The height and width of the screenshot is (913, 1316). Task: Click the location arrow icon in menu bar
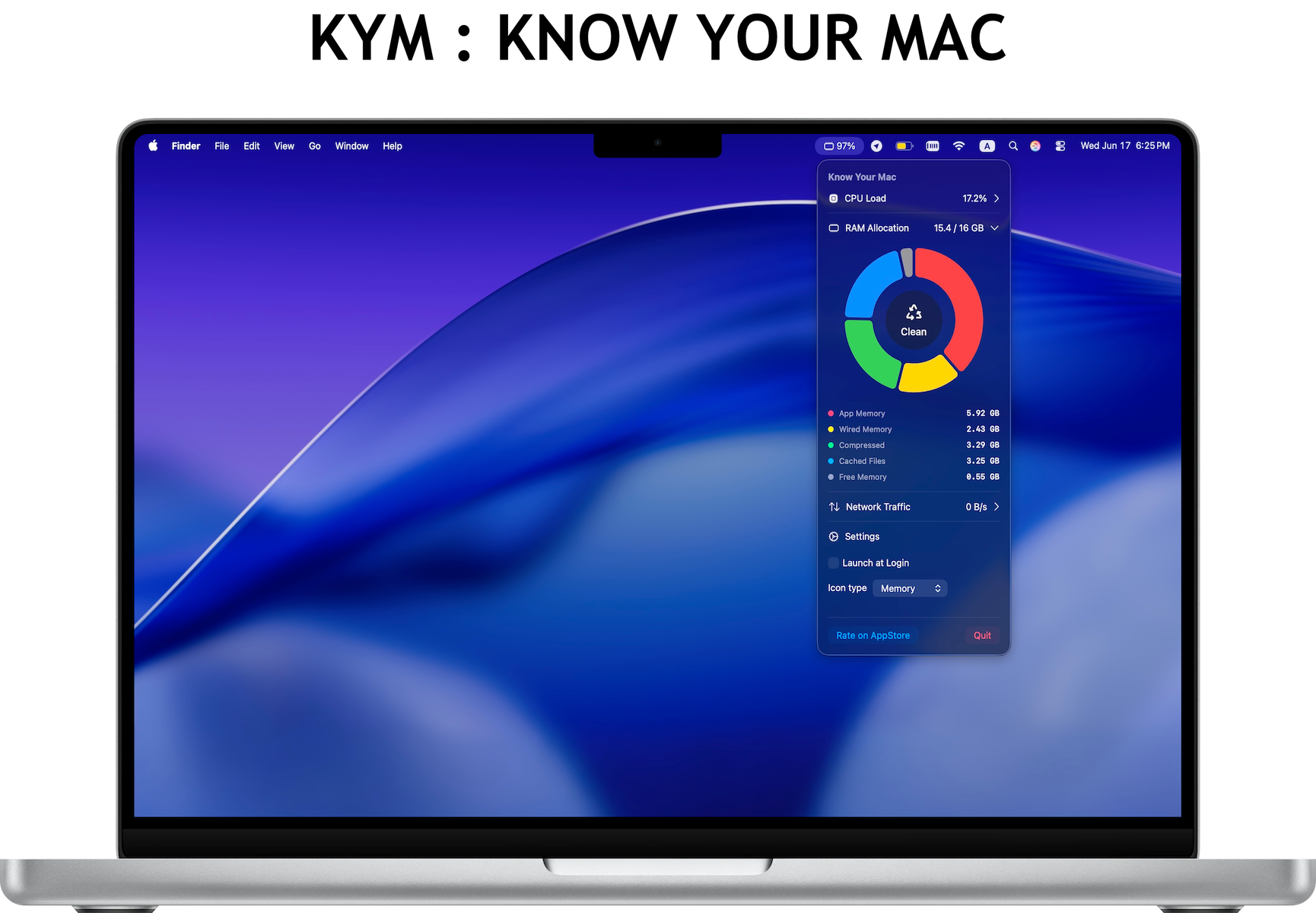coord(876,146)
